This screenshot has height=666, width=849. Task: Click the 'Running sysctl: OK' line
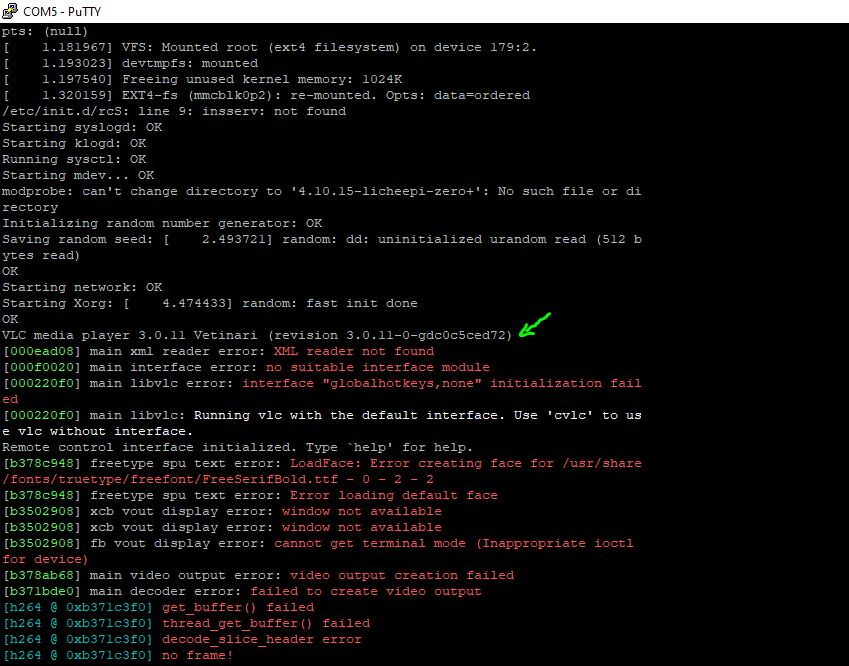pos(74,159)
